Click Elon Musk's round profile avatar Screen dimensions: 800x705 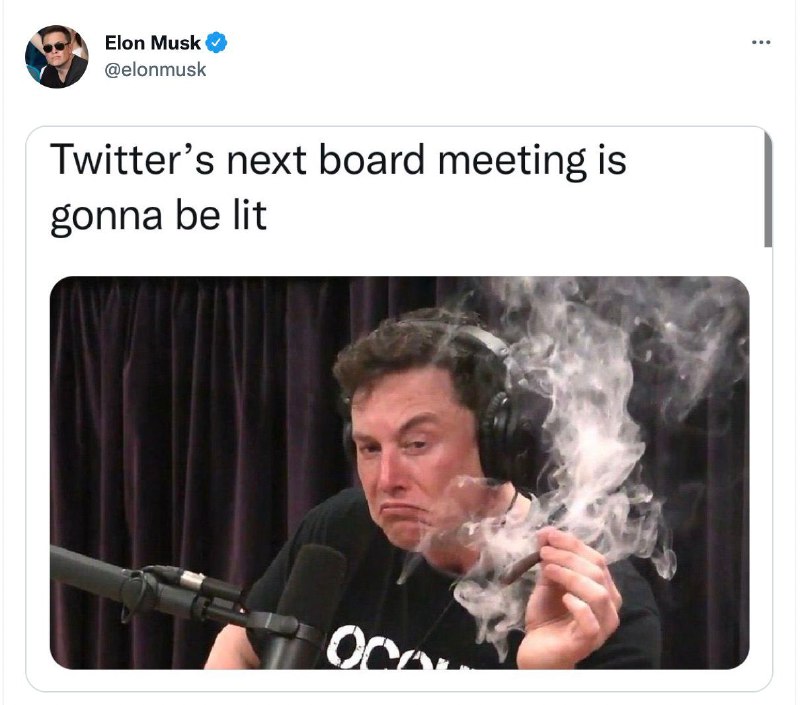click(x=57, y=56)
